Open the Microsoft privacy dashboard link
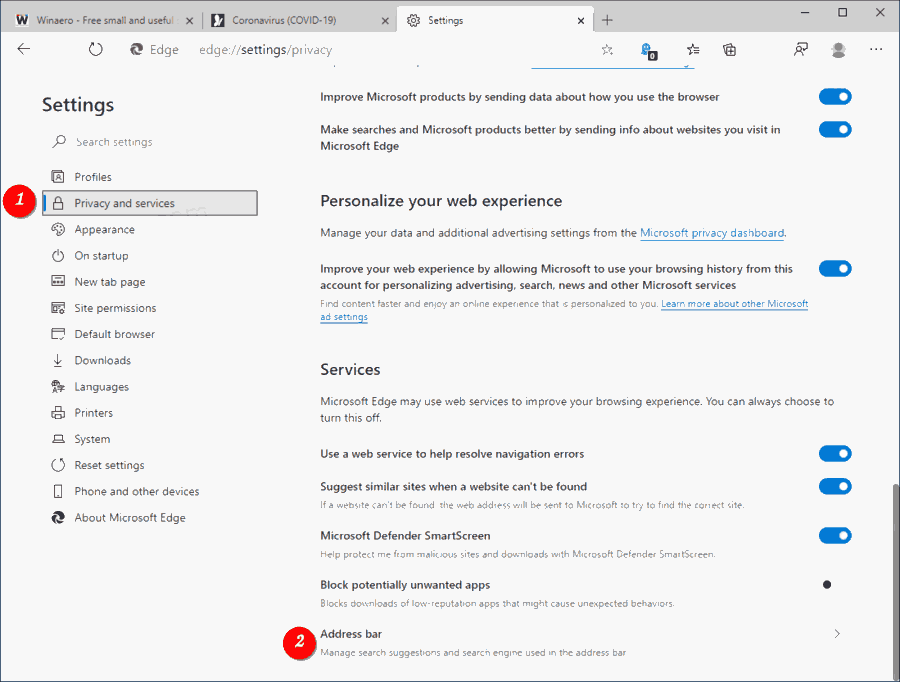 click(x=712, y=232)
